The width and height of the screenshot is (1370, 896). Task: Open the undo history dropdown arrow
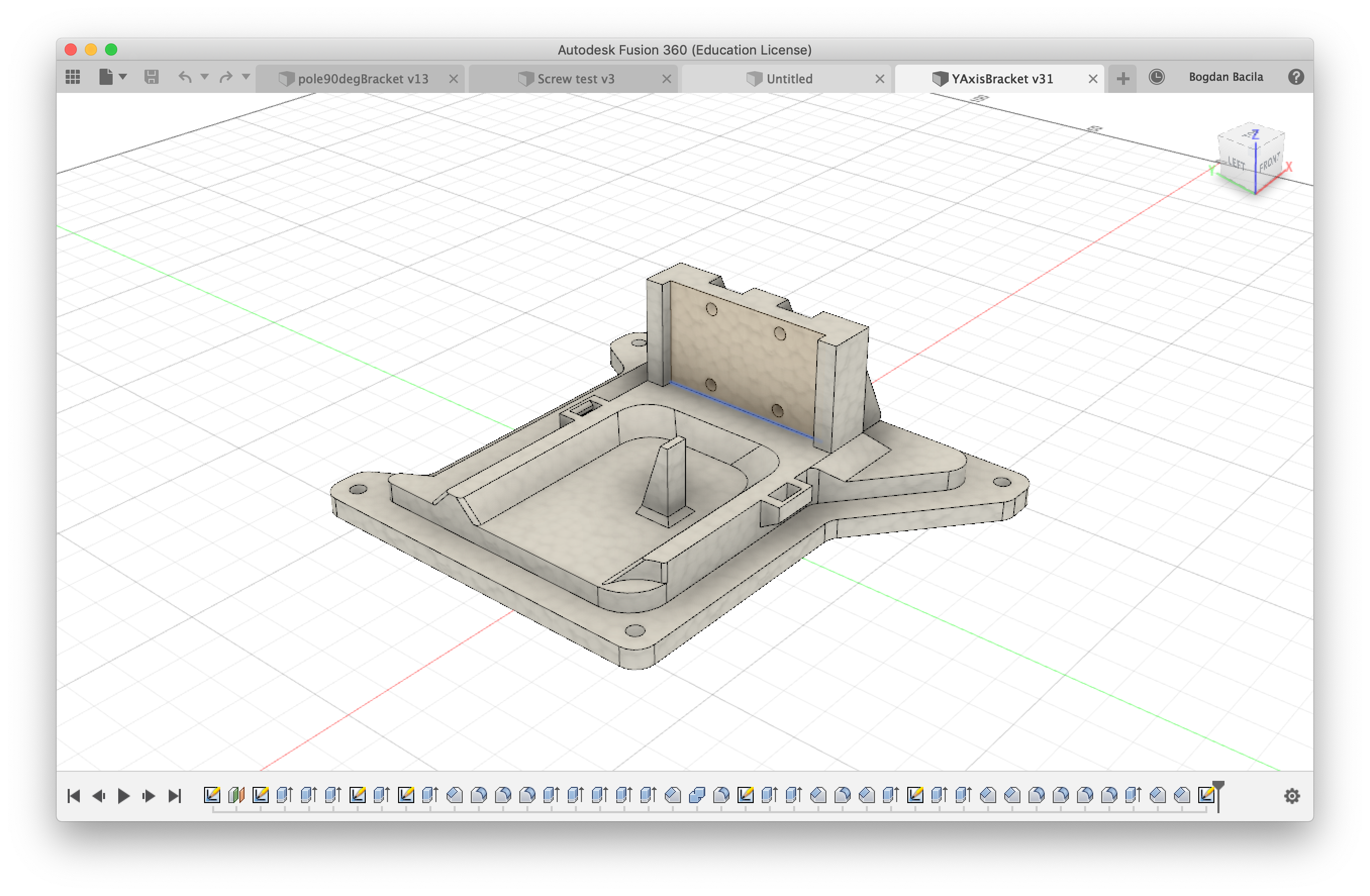pyautogui.click(x=205, y=77)
